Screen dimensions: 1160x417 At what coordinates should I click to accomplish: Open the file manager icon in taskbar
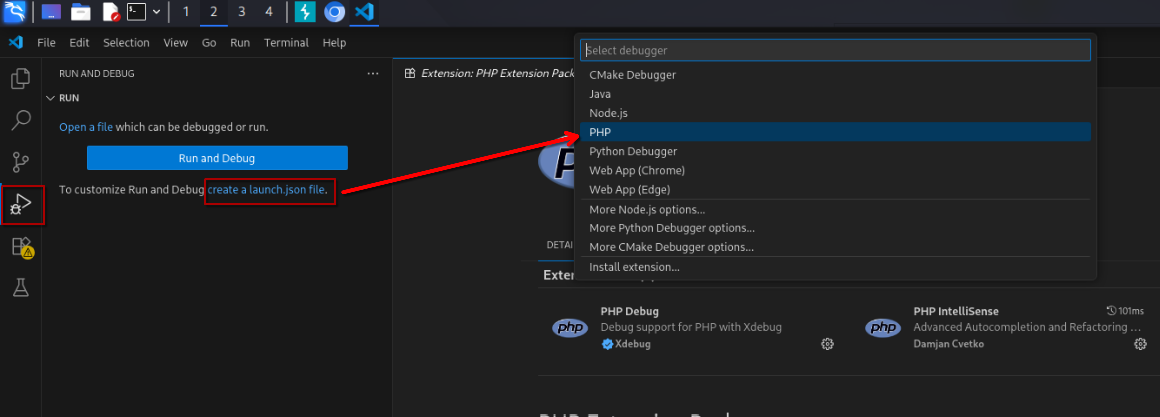81,12
